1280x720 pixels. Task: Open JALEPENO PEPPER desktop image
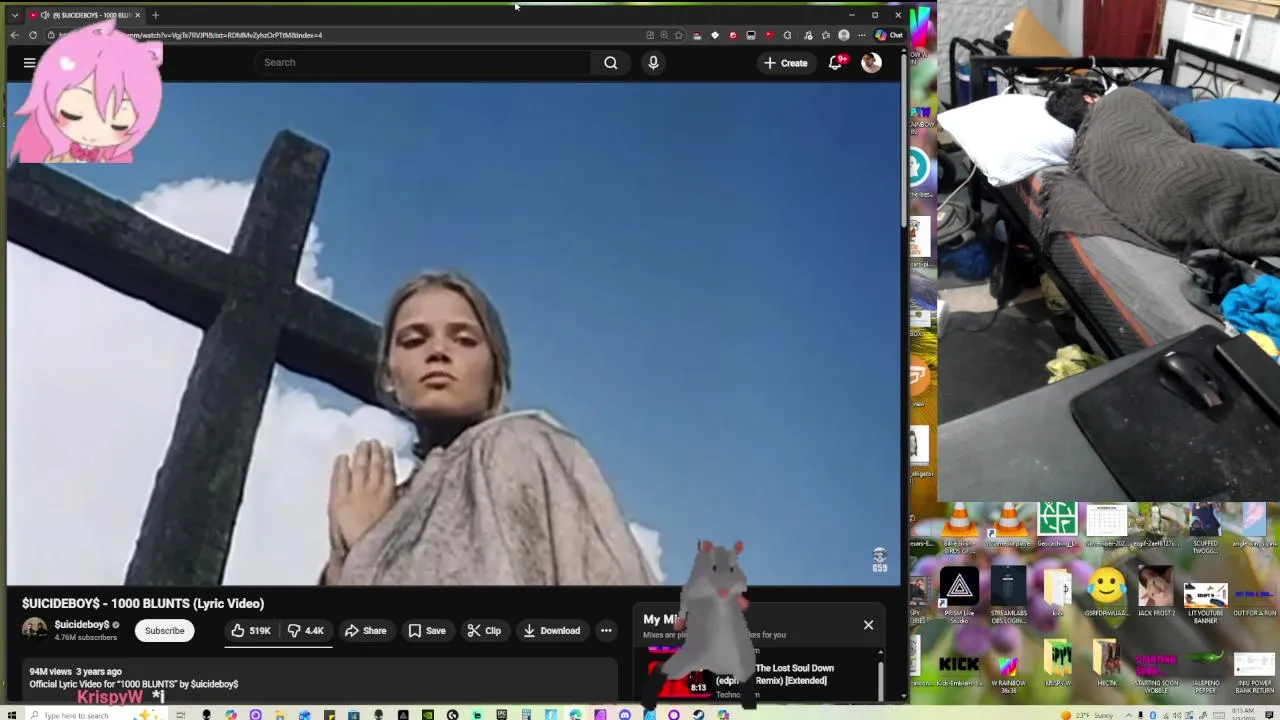click(1205, 669)
